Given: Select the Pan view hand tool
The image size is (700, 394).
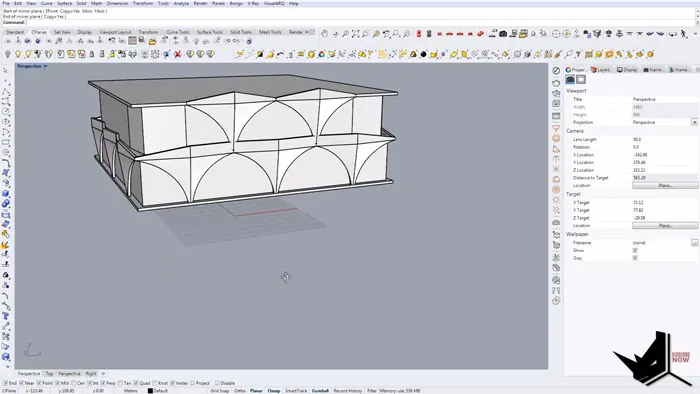Looking at the screenshot, I should (325, 33).
